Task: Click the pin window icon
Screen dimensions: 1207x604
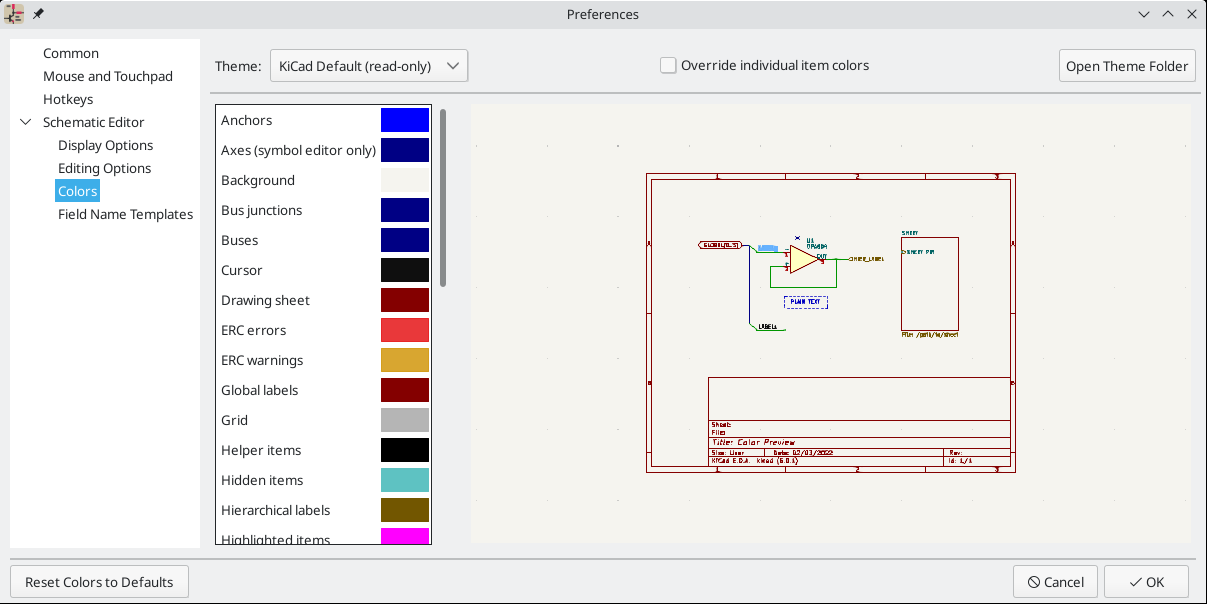Action: (x=39, y=14)
